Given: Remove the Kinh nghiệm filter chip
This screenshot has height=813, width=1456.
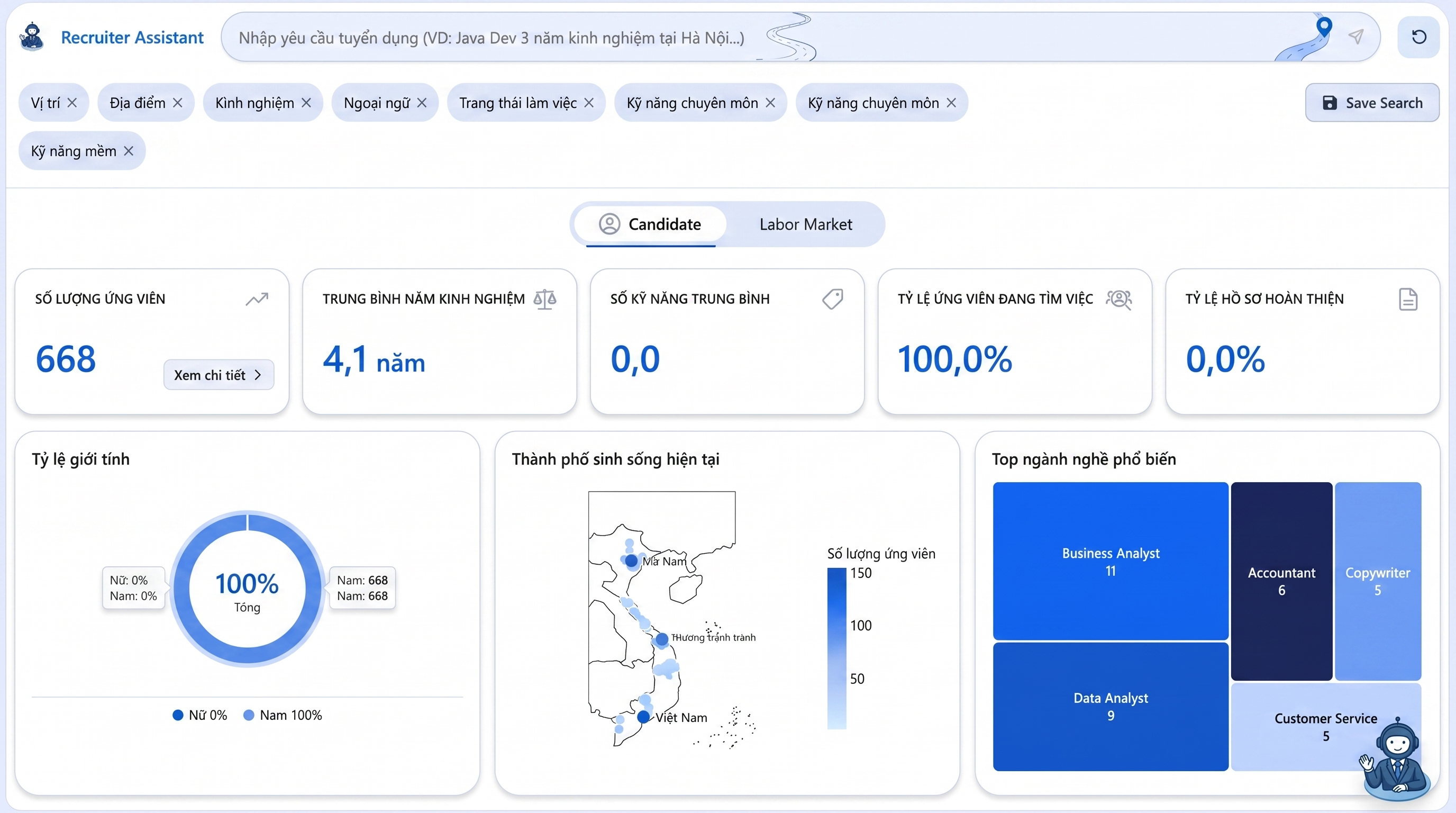Looking at the screenshot, I should point(306,103).
